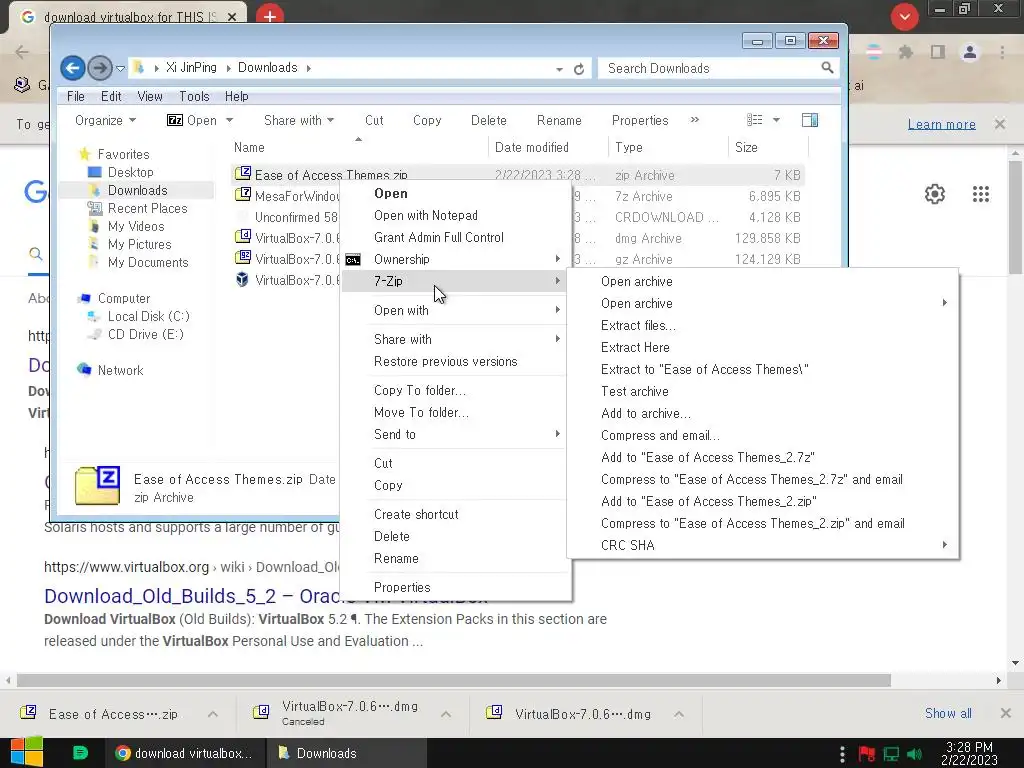Open Chrome extensions puzzle icon
The width and height of the screenshot is (1024, 768).
tap(905, 52)
